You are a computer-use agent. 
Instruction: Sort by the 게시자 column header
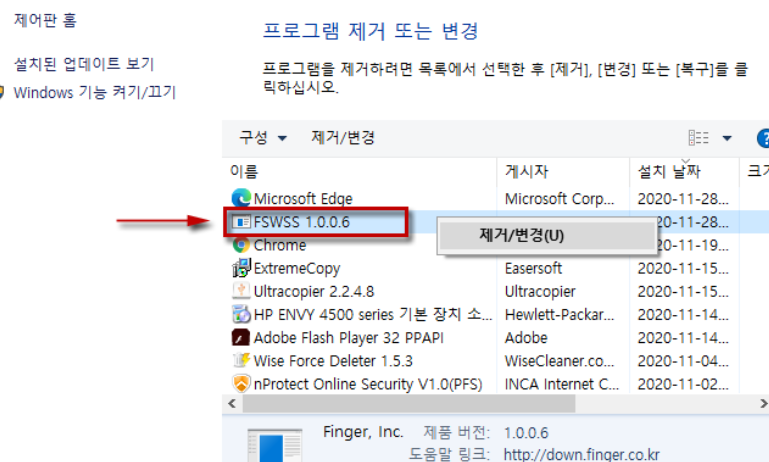coord(527,171)
